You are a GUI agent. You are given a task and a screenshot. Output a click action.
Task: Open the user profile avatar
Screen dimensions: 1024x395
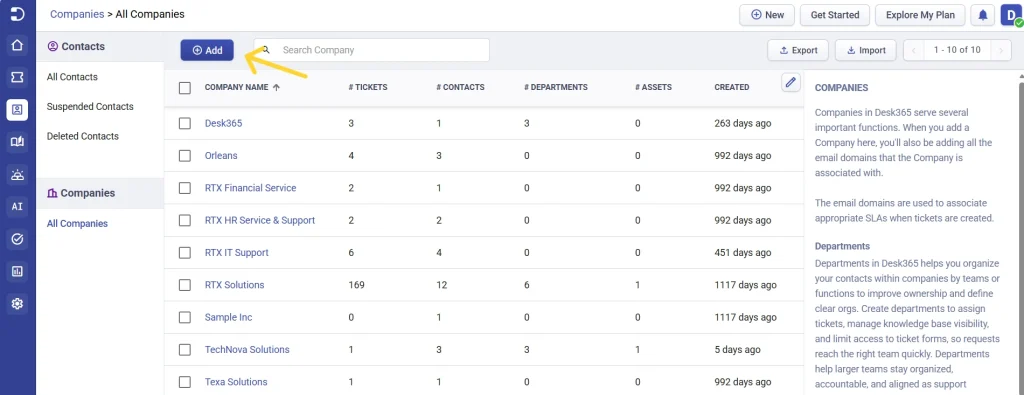pos(1011,15)
